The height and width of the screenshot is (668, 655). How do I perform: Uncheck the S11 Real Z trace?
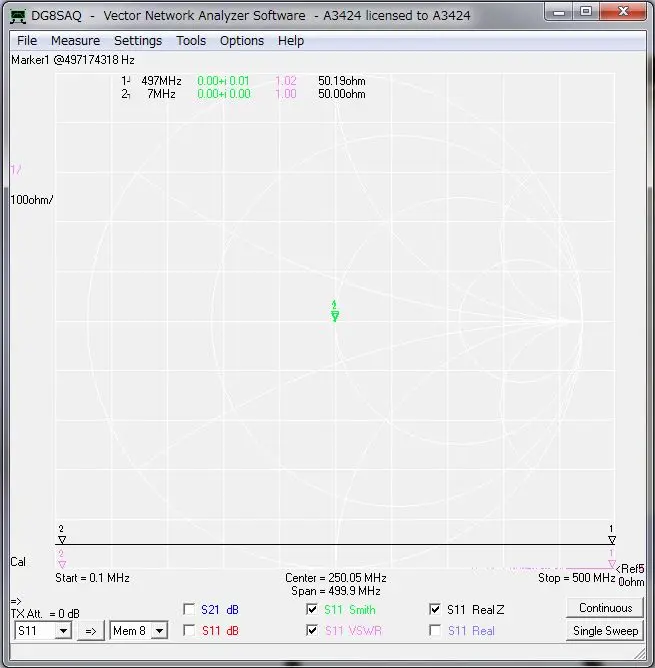[435, 609]
